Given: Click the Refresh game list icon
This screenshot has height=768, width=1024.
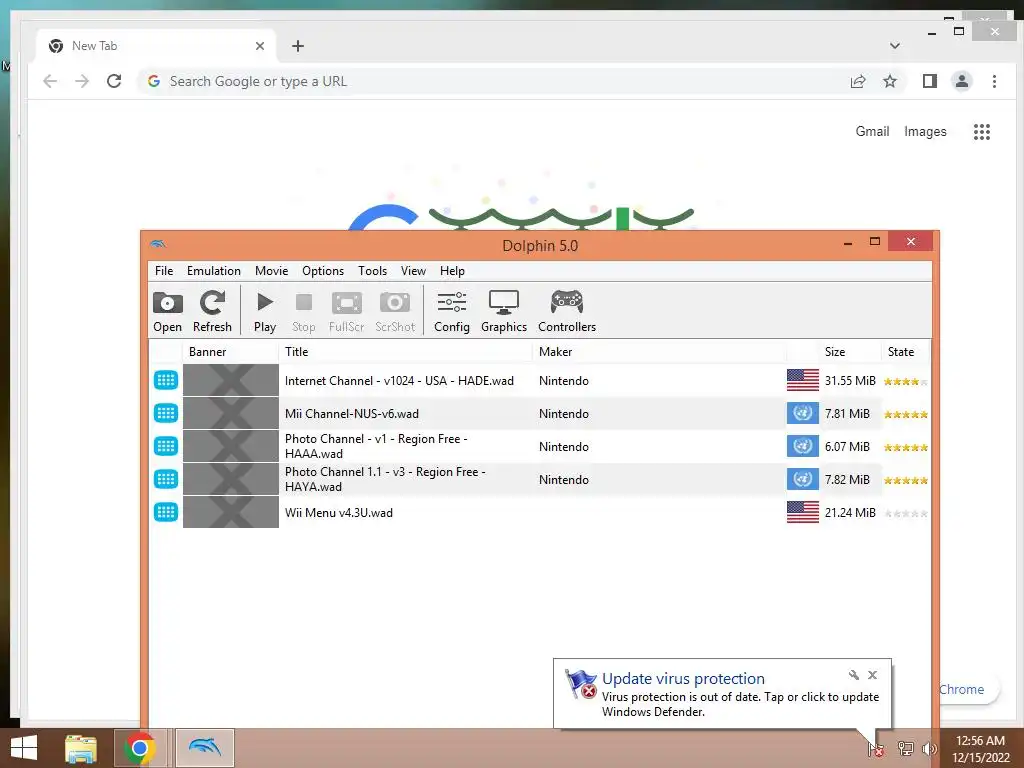Looking at the screenshot, I should [212, 311].
